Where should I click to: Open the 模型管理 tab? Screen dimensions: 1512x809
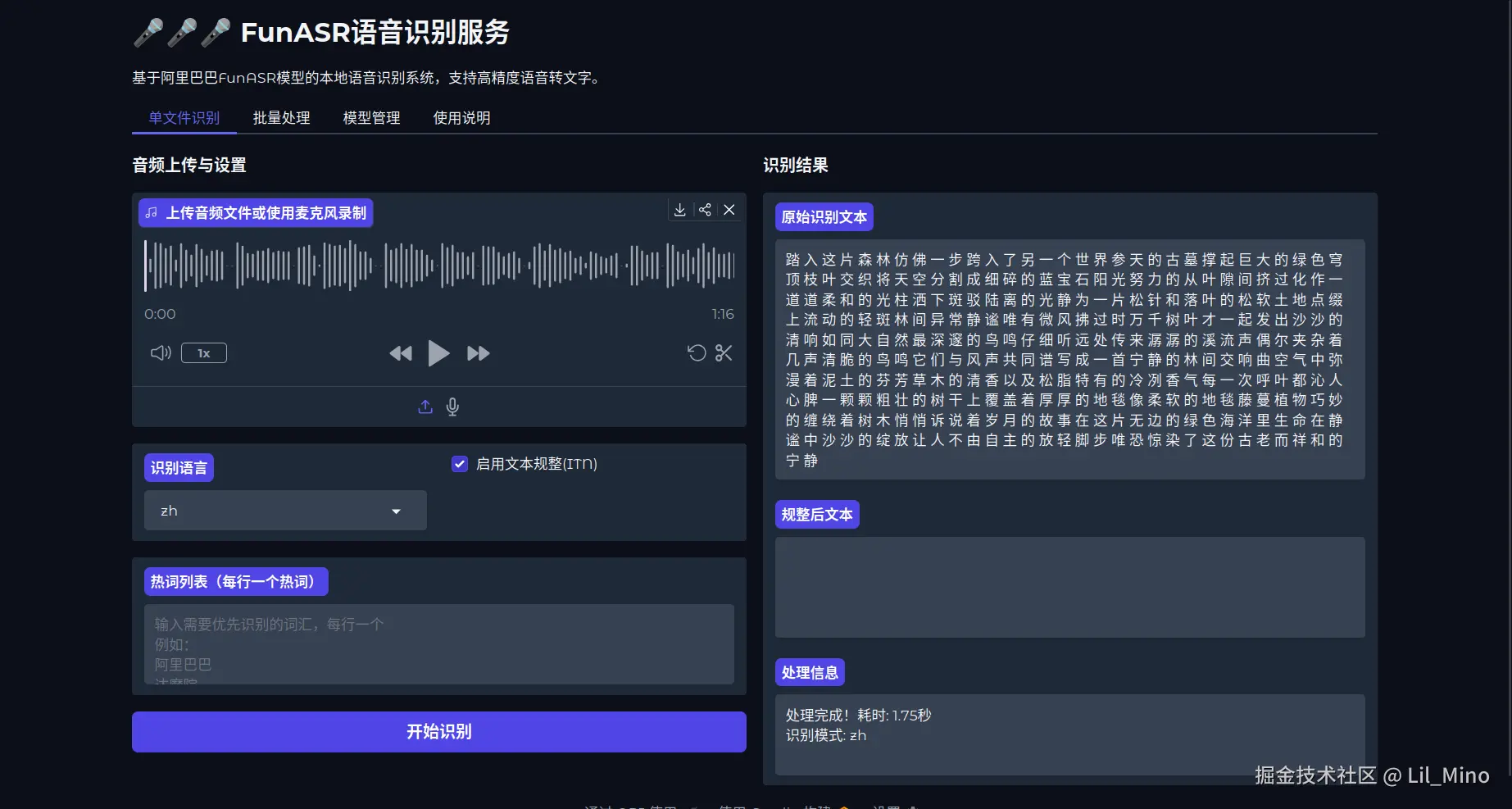(x=372, y=118)
